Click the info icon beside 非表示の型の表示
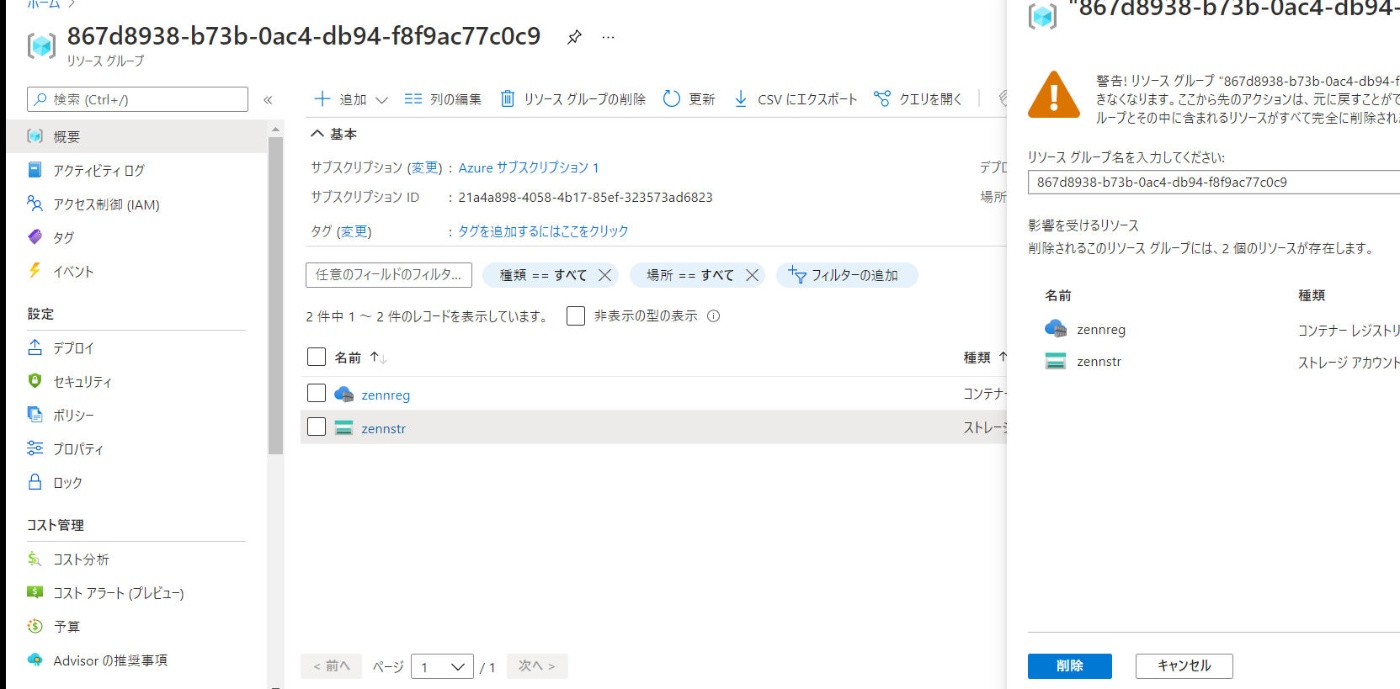 click(x=714, y=316)
